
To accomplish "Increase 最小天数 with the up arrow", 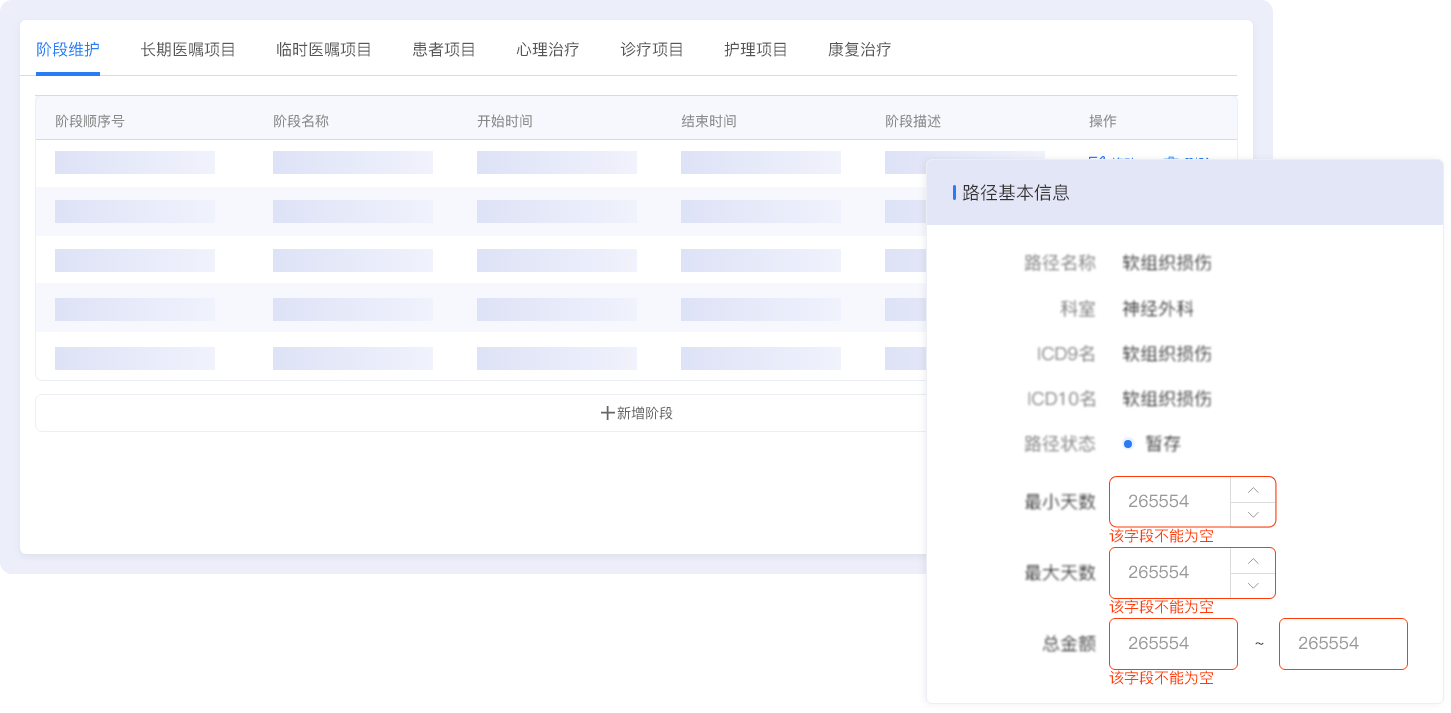I will click(x=1252, y=490).
